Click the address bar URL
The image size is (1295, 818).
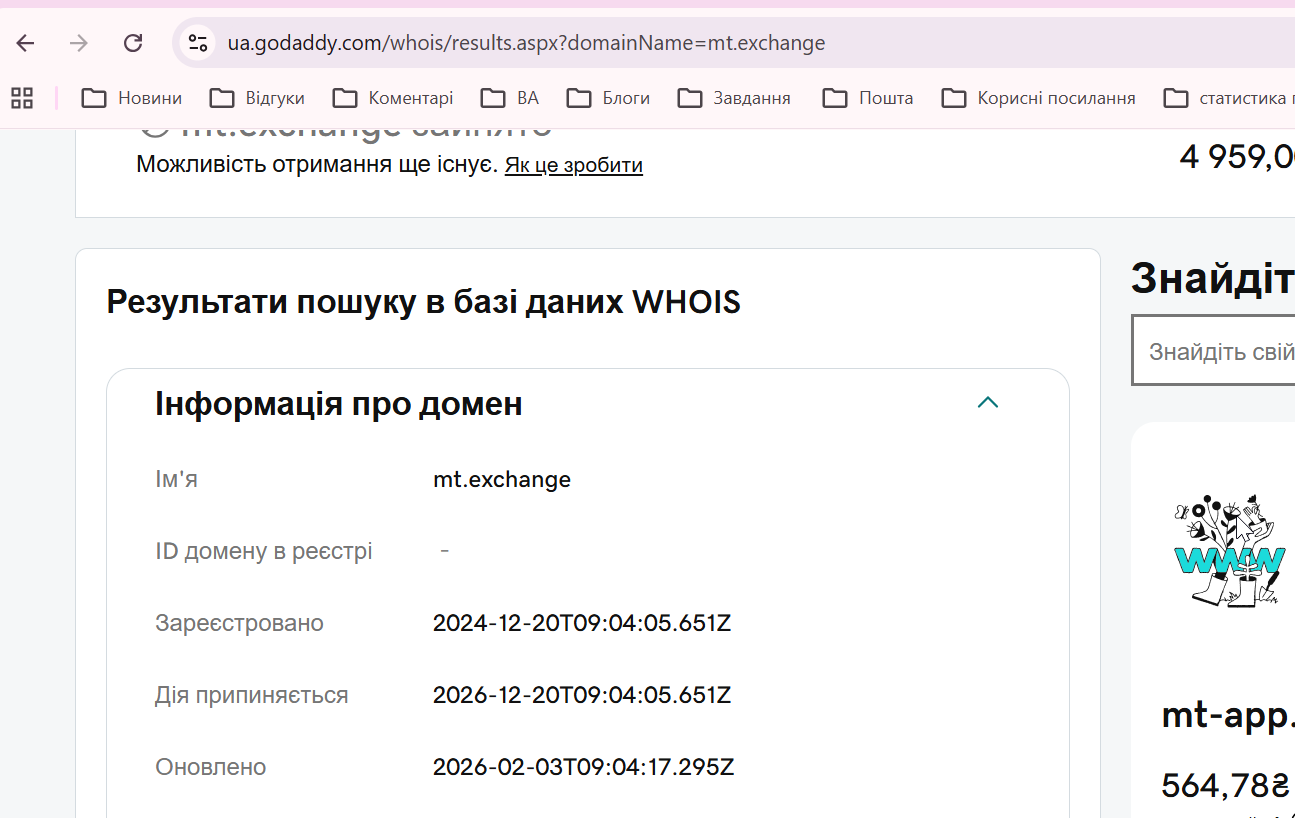pyautogui.click(x=527, y=43)
